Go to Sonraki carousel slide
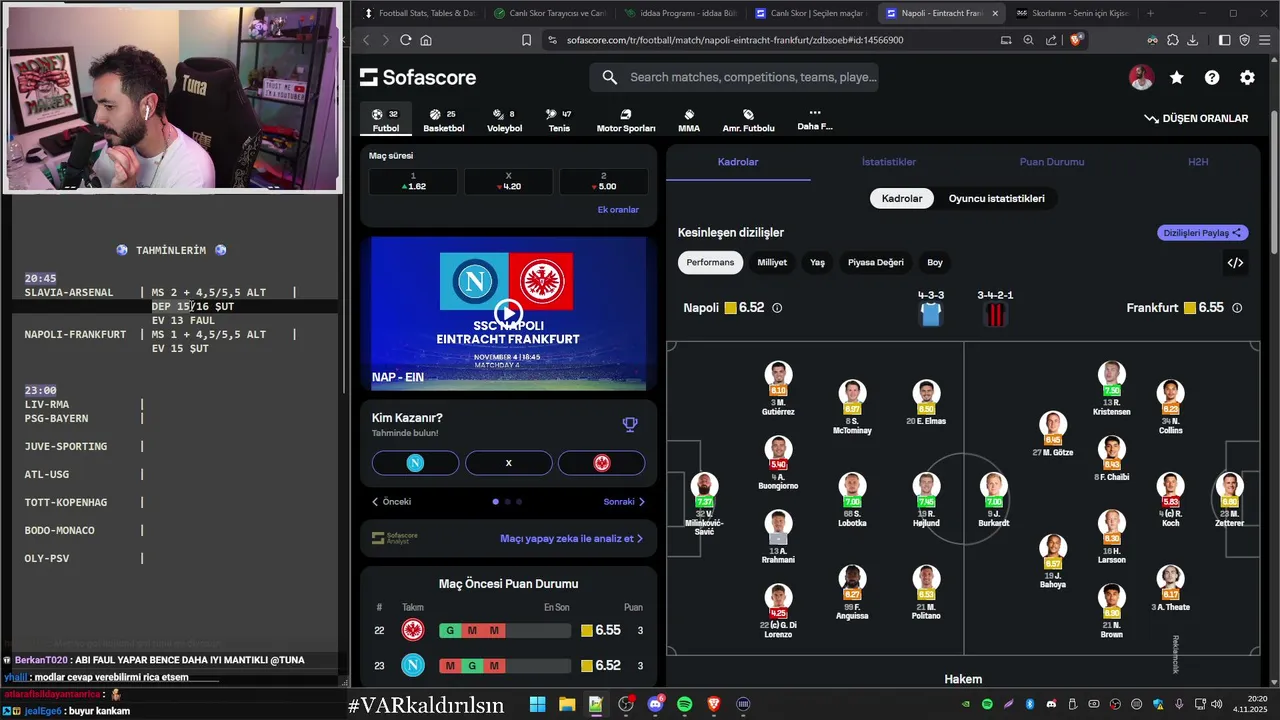The image size is (1280, 720). coord(624,502)
